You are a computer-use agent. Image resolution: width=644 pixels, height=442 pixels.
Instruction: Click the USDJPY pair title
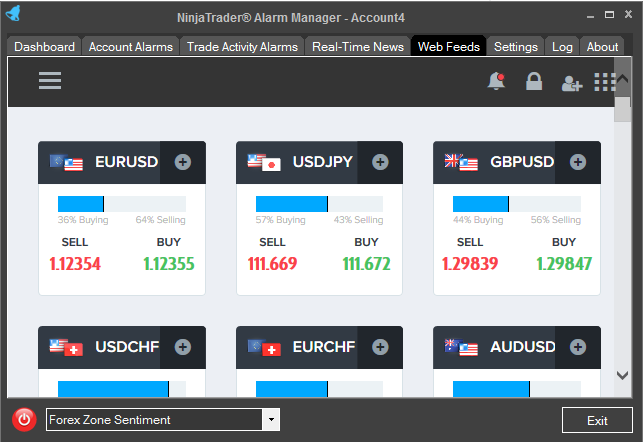tap(323, 162)
